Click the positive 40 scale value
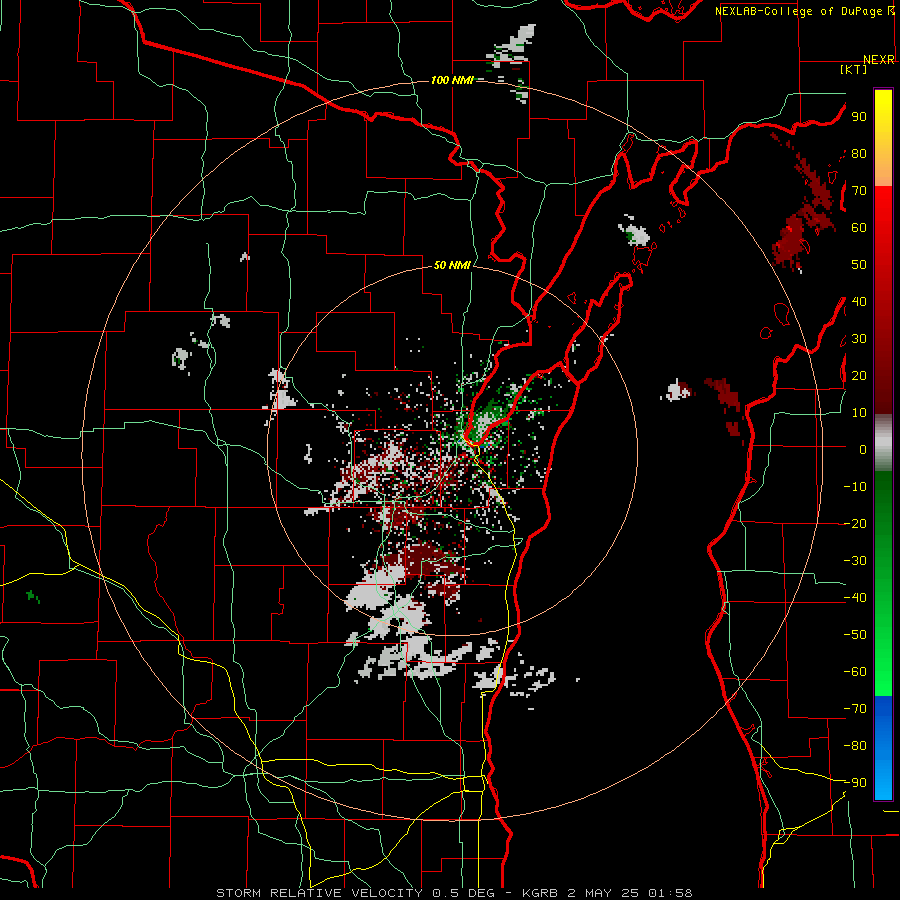Image resolution: width=900 pixels, height=900 pixels. click(859, 302)
